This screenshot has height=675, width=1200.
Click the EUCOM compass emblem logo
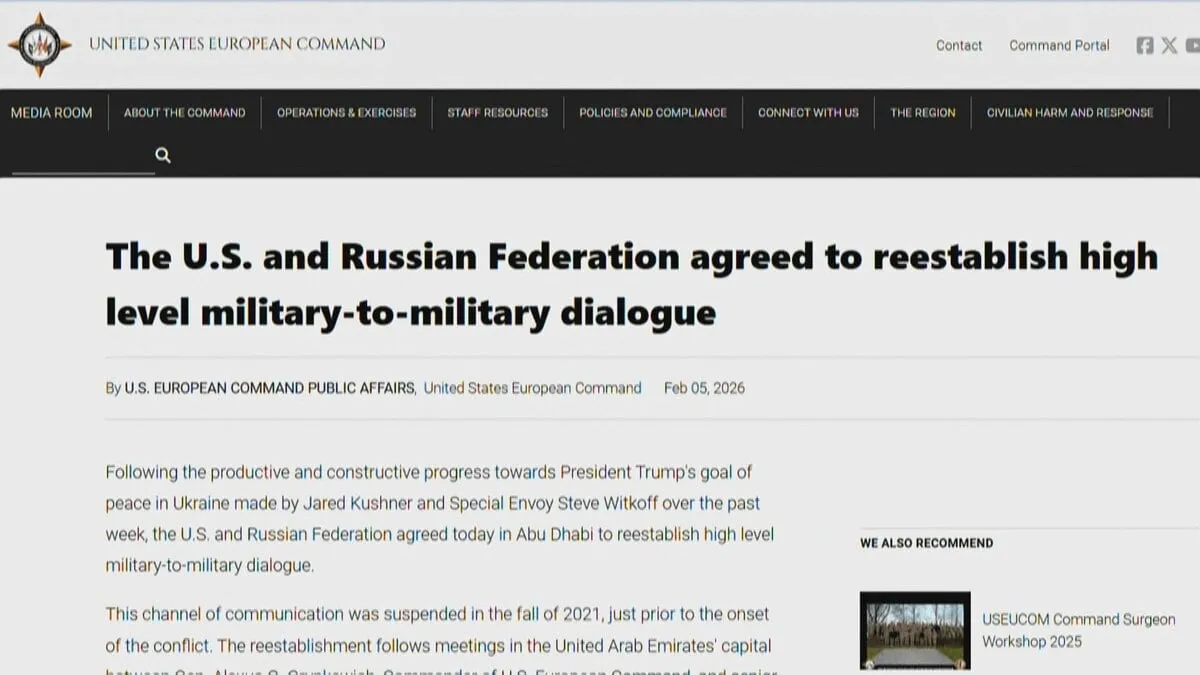pos(39,45)
